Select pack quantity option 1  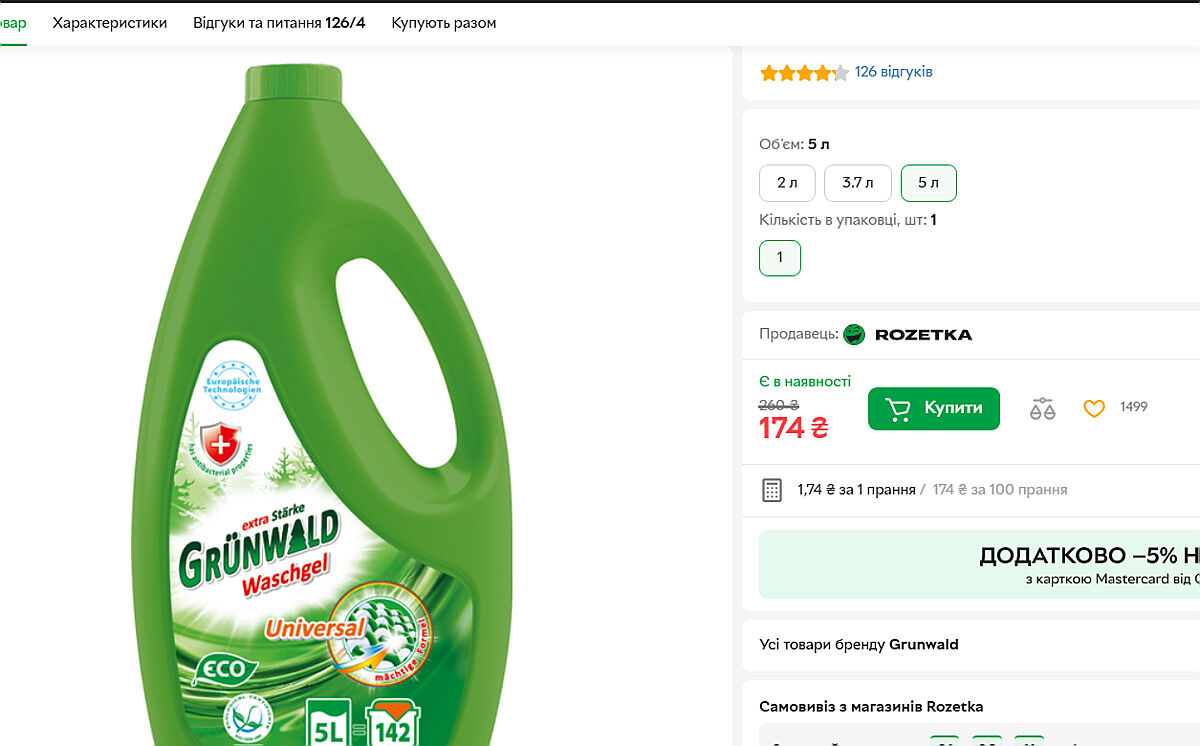click(780, 258)
